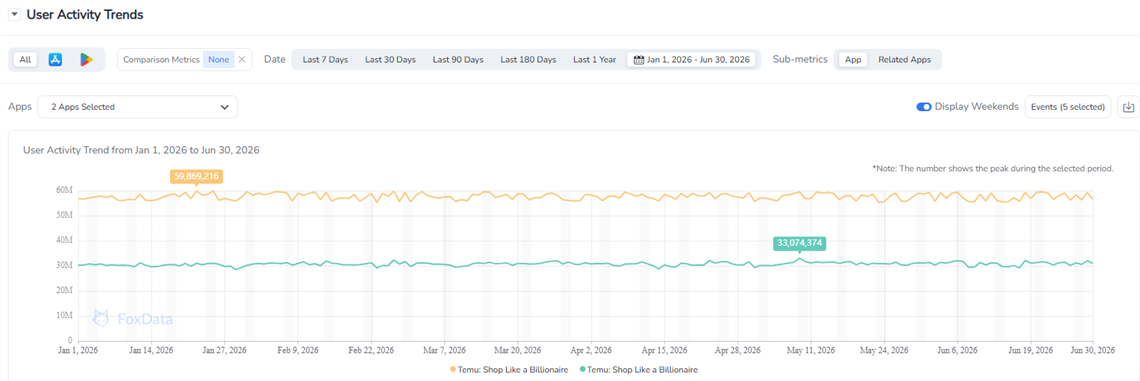Select the Related Apps sub-metric
Viewport: 1140px width, 381px height.
pos(904,60)
